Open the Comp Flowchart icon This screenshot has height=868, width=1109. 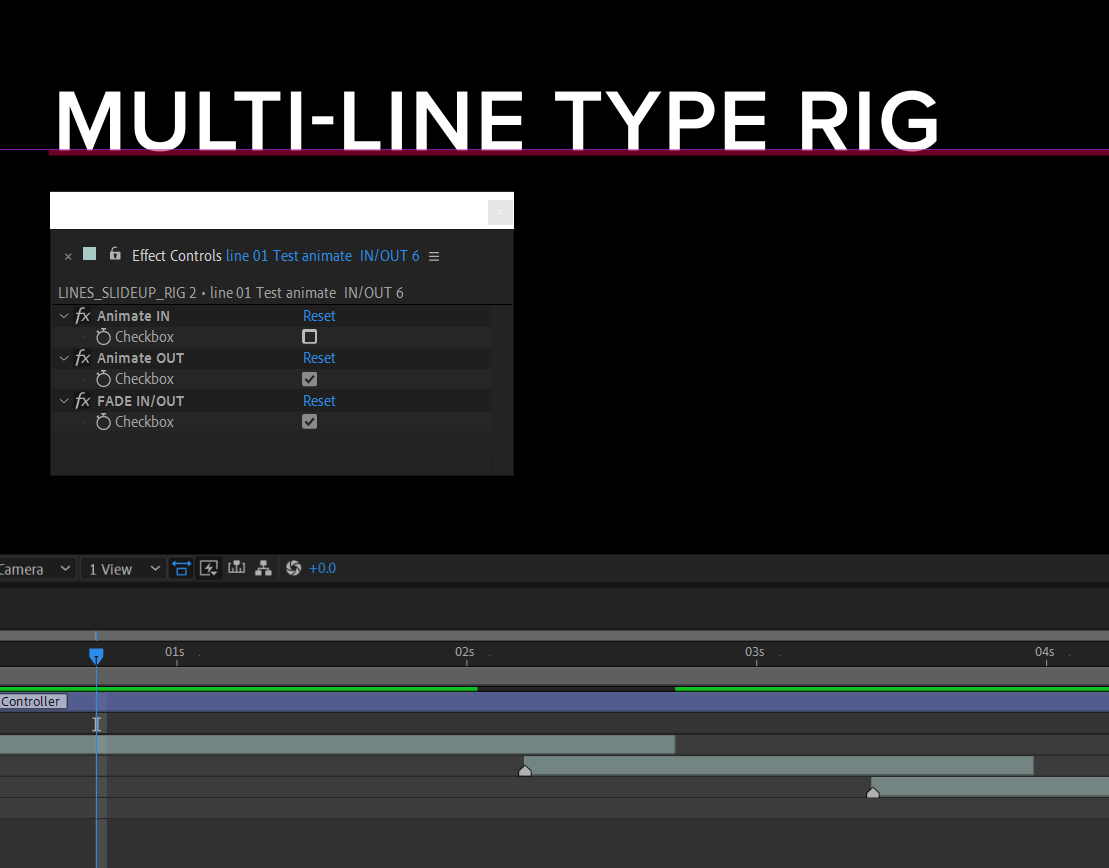click(x=263, y=568)
